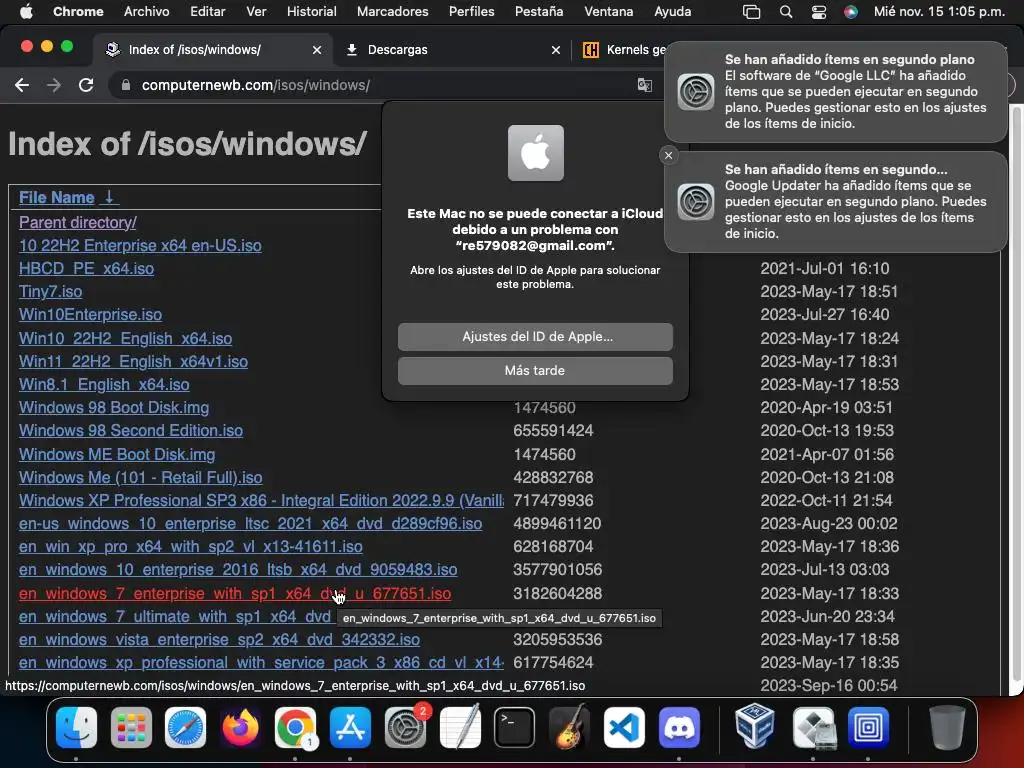Open Finder from the Dock
The height and width of the screenshot is (768, 1024).
point(76,727)
